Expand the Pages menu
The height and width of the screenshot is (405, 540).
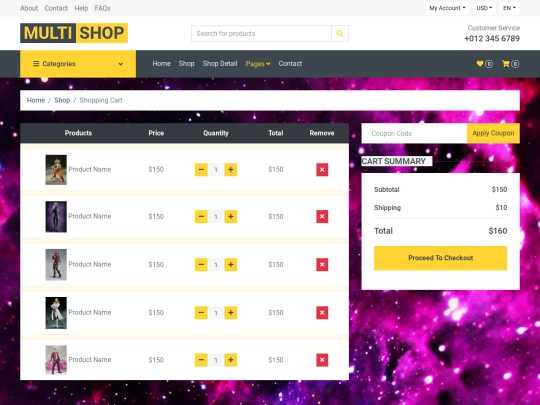pyautogui.click(x=258, y=64)
